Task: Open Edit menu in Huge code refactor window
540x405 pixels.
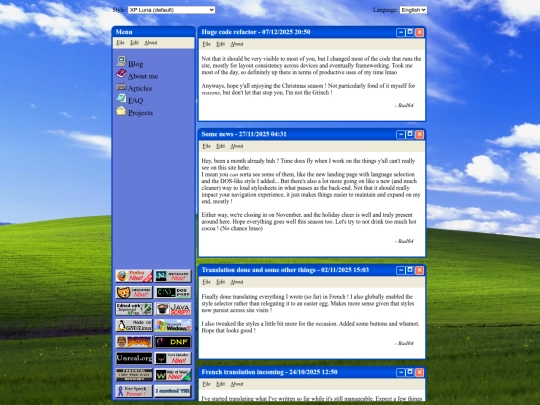Action: (x=220, y=44)
